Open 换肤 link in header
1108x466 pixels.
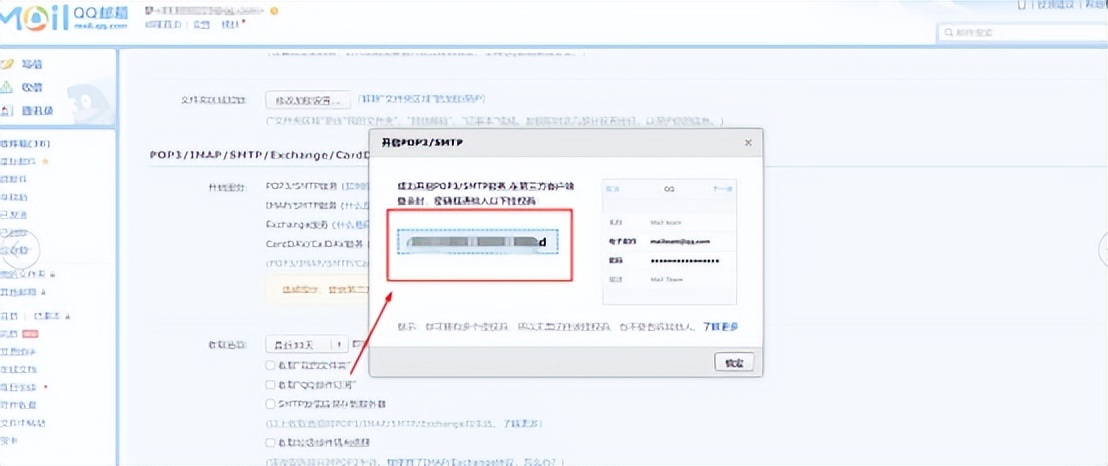click(230, 25)
